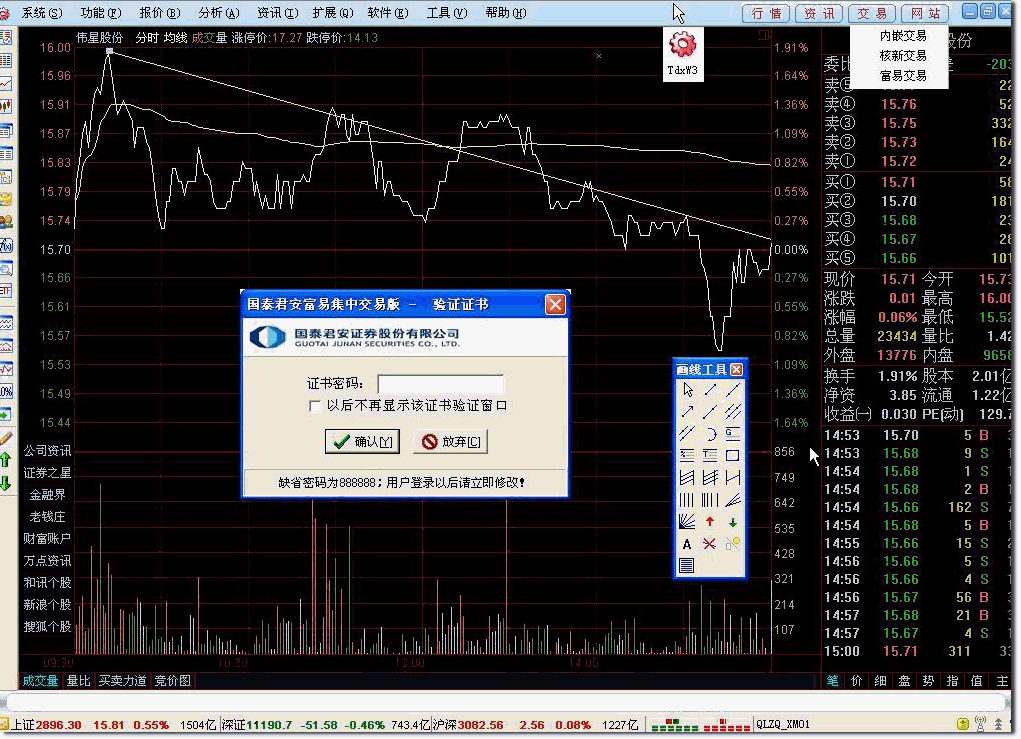This screenshot has width=1021, height=739.
Task: Check 以后不再显示该证书验证窗口 checkbox
Action: [x=315, y=406]
